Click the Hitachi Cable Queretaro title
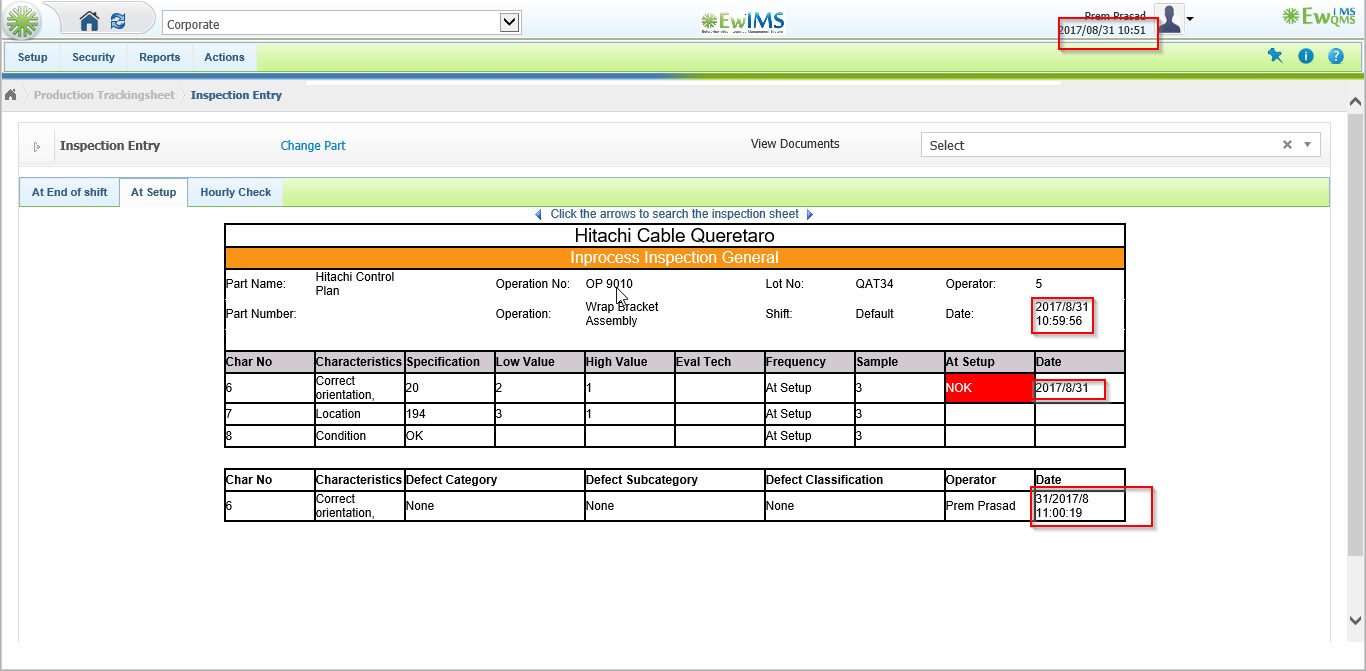Viewport: 1366px width, 671px height. click(674, 236)
